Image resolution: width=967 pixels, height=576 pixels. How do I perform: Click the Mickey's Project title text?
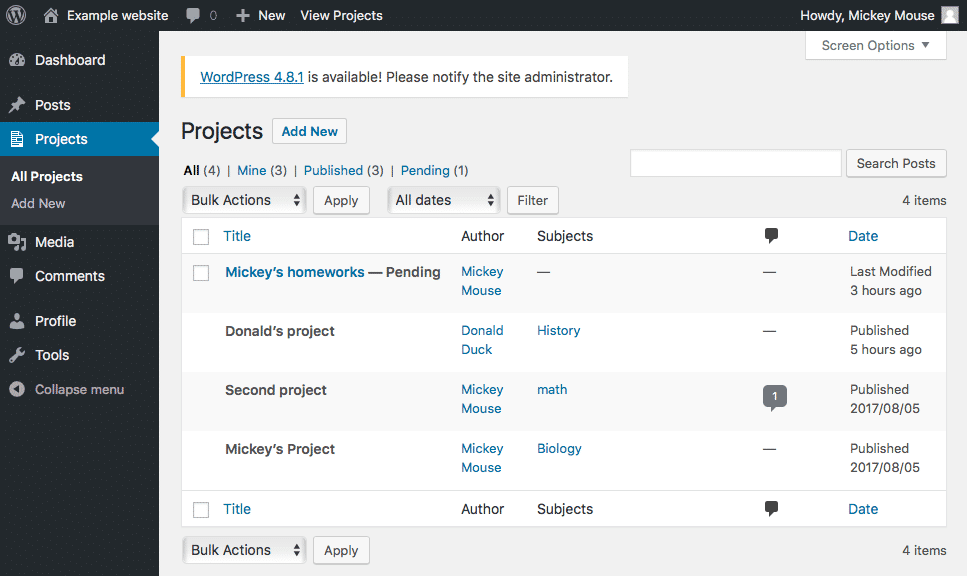(279, 449)
